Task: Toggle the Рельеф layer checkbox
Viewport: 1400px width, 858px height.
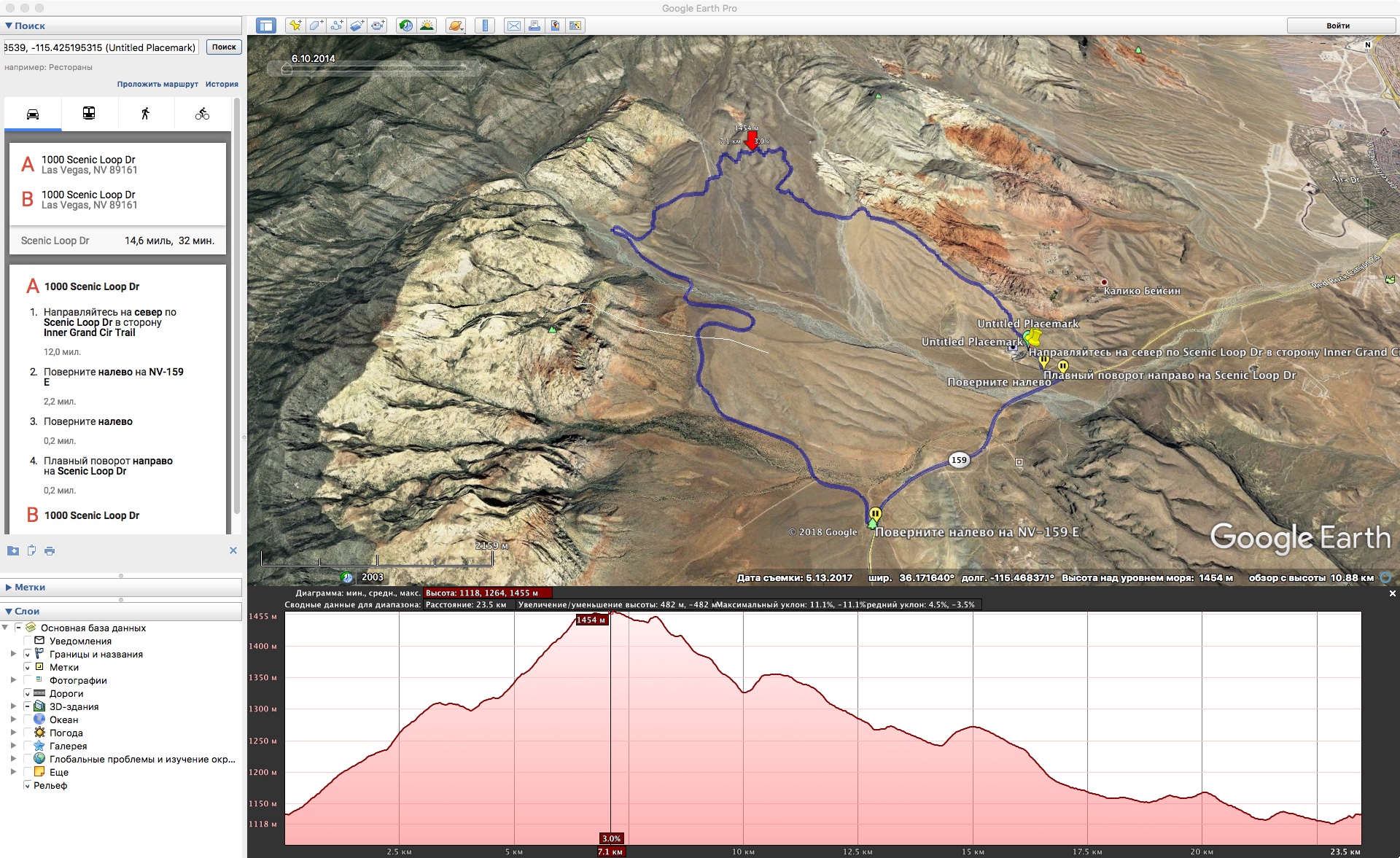Action: (28, 785)
